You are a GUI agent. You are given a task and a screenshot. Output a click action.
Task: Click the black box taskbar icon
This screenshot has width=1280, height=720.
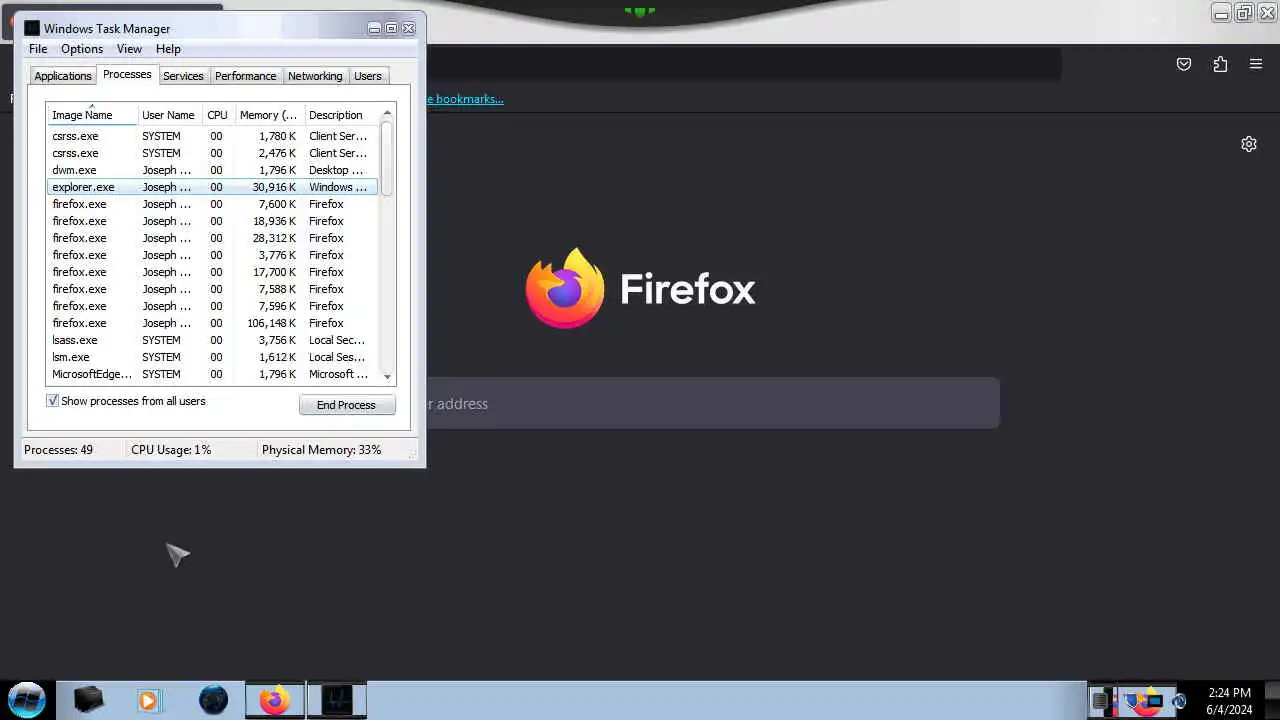[88, 700]
